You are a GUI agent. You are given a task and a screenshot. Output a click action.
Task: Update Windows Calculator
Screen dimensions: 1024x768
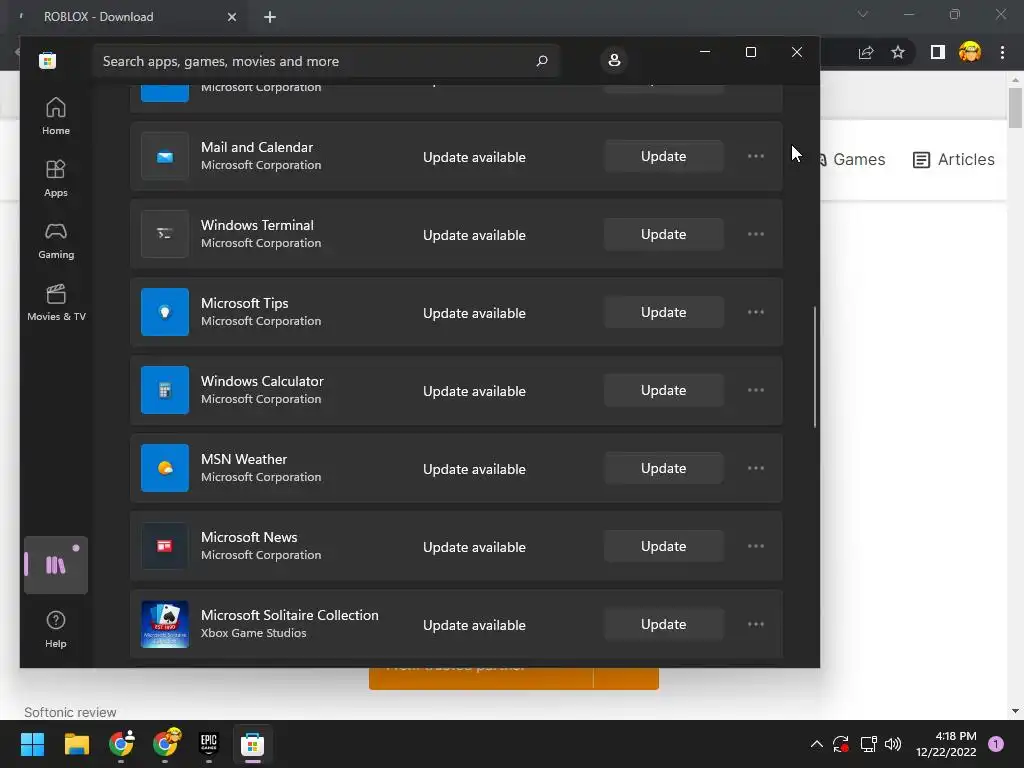coord(664,390)
